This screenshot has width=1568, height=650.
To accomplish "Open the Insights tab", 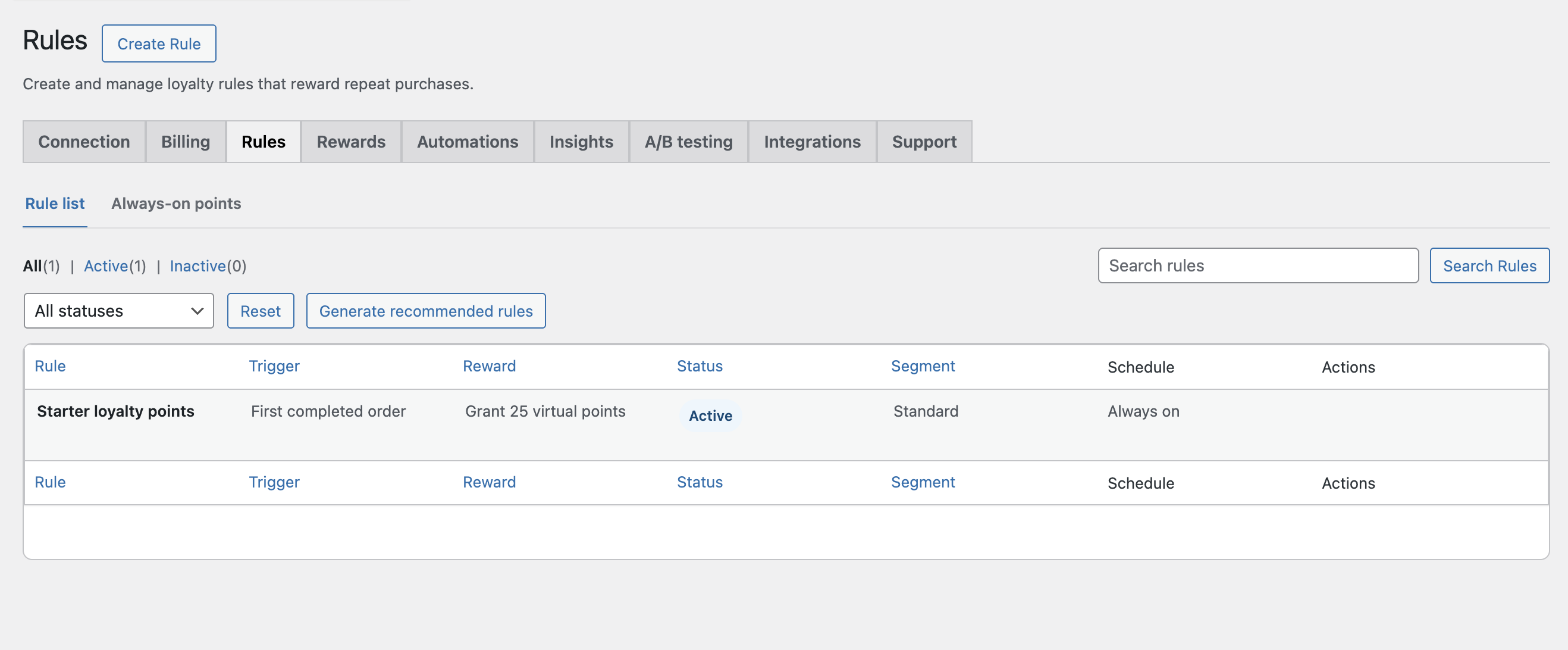I will point(581,141).
